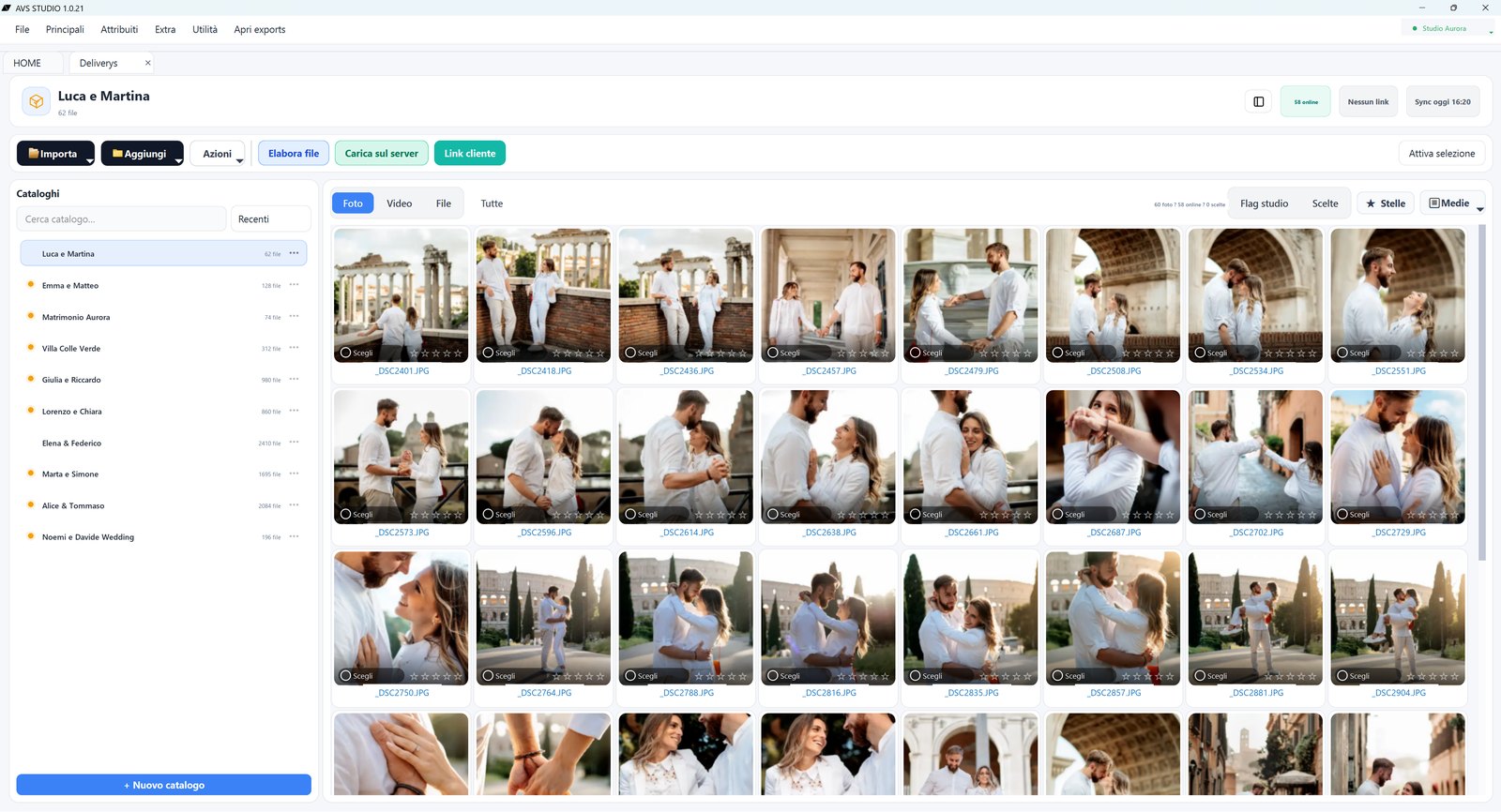Expand the Studio Aurora account dropdown
1501x812 pixels.
pos(1491,32)
